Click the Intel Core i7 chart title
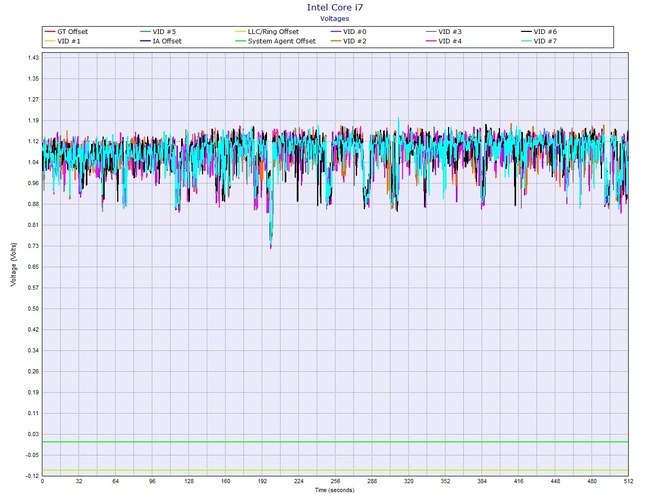The height and width of the screenshot is (502, 670). point(335,7)
